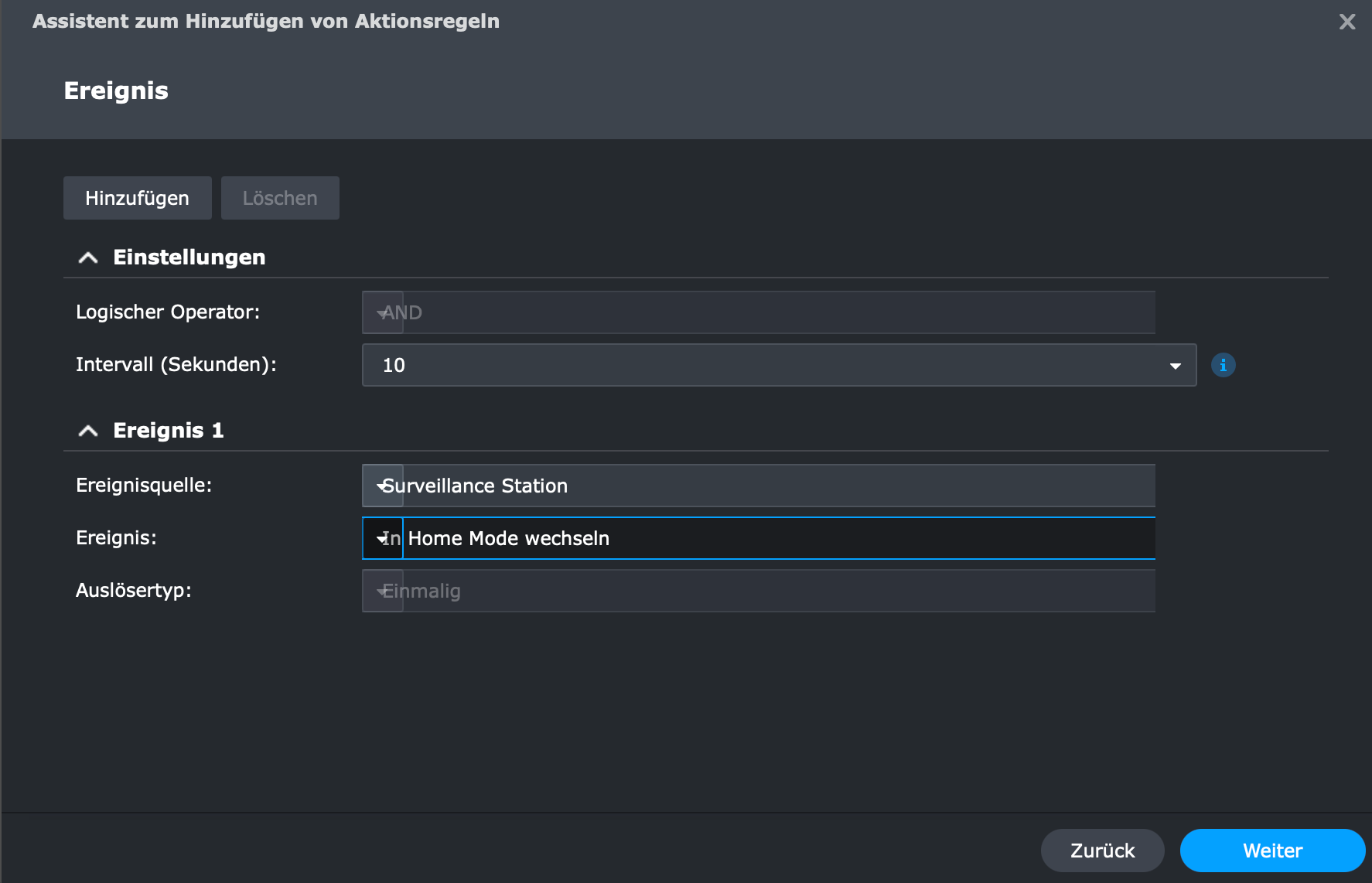Proceed with the Weiter button

click(x=1272, y=851)
